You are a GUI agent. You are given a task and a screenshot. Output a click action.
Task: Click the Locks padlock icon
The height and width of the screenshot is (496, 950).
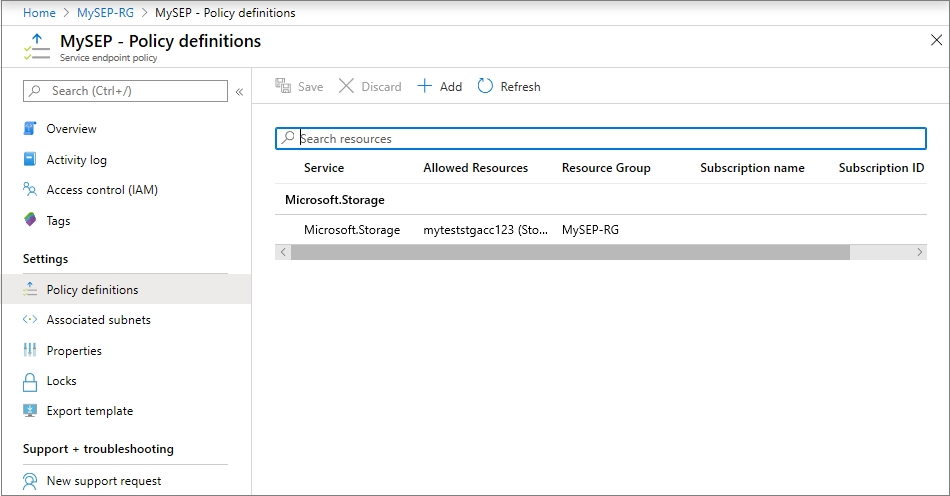[30, 381]
